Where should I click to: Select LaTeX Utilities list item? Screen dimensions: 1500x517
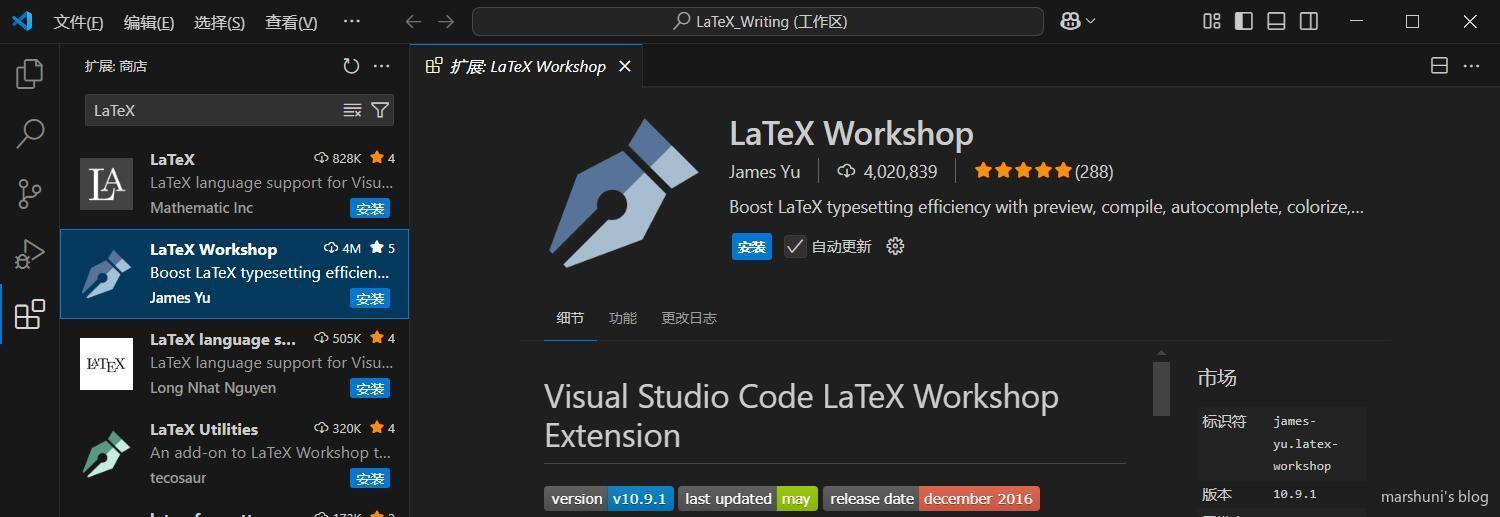coord(234,454)
